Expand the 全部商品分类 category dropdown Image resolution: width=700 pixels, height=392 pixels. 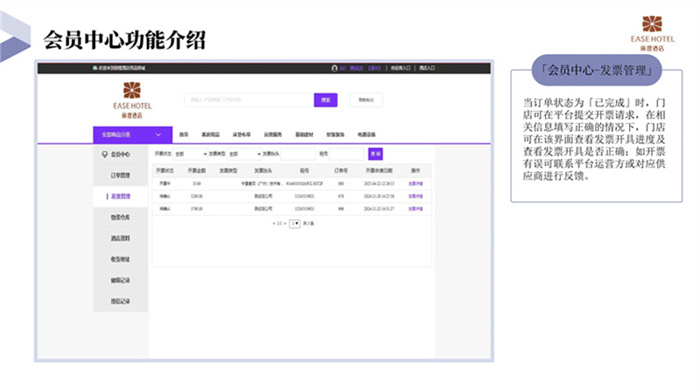click(x=132, y=134)
